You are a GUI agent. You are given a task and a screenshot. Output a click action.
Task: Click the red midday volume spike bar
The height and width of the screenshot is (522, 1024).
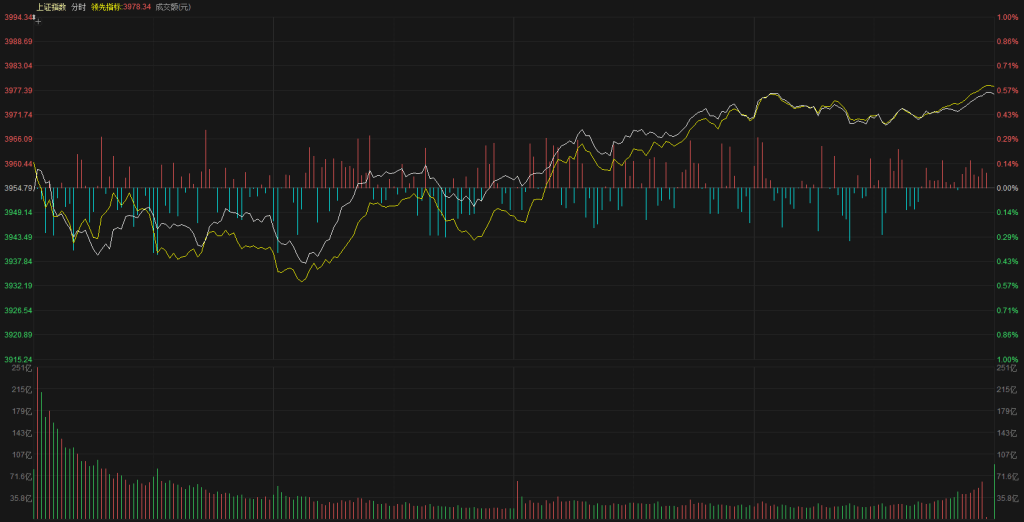click(517, 500)
